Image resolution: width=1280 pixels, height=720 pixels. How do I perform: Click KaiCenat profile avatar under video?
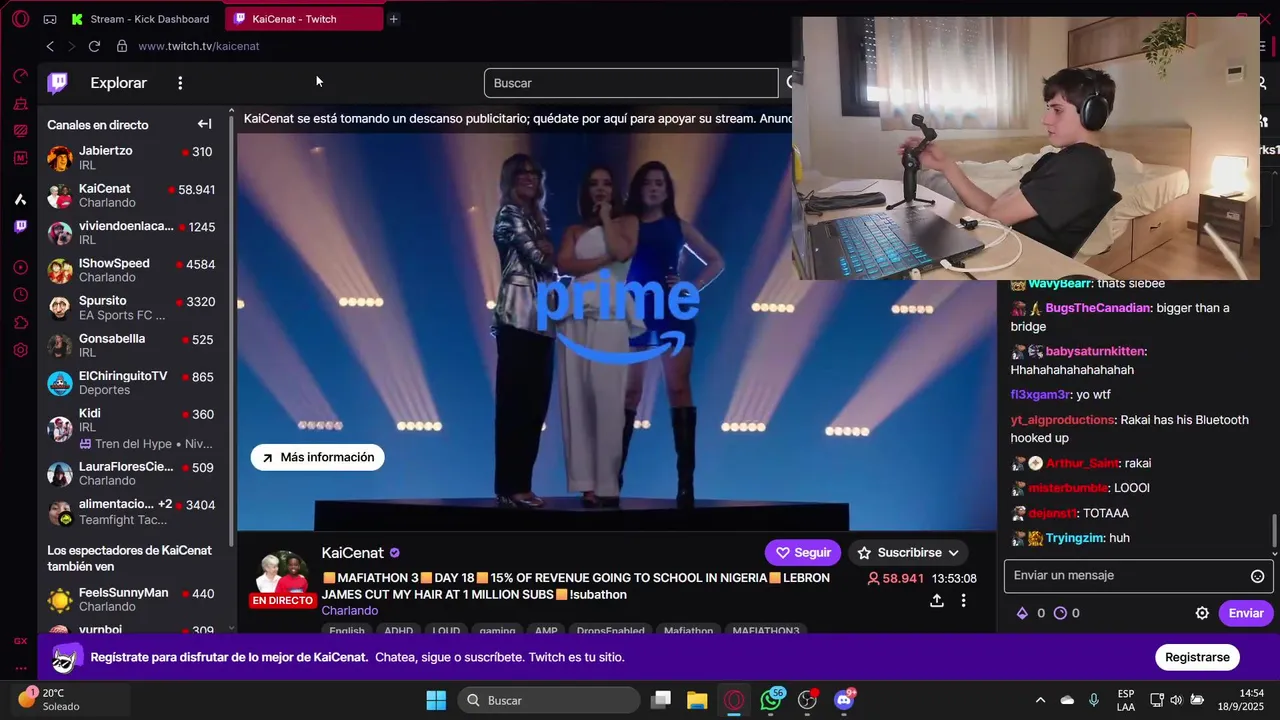[x=281, y=578]
